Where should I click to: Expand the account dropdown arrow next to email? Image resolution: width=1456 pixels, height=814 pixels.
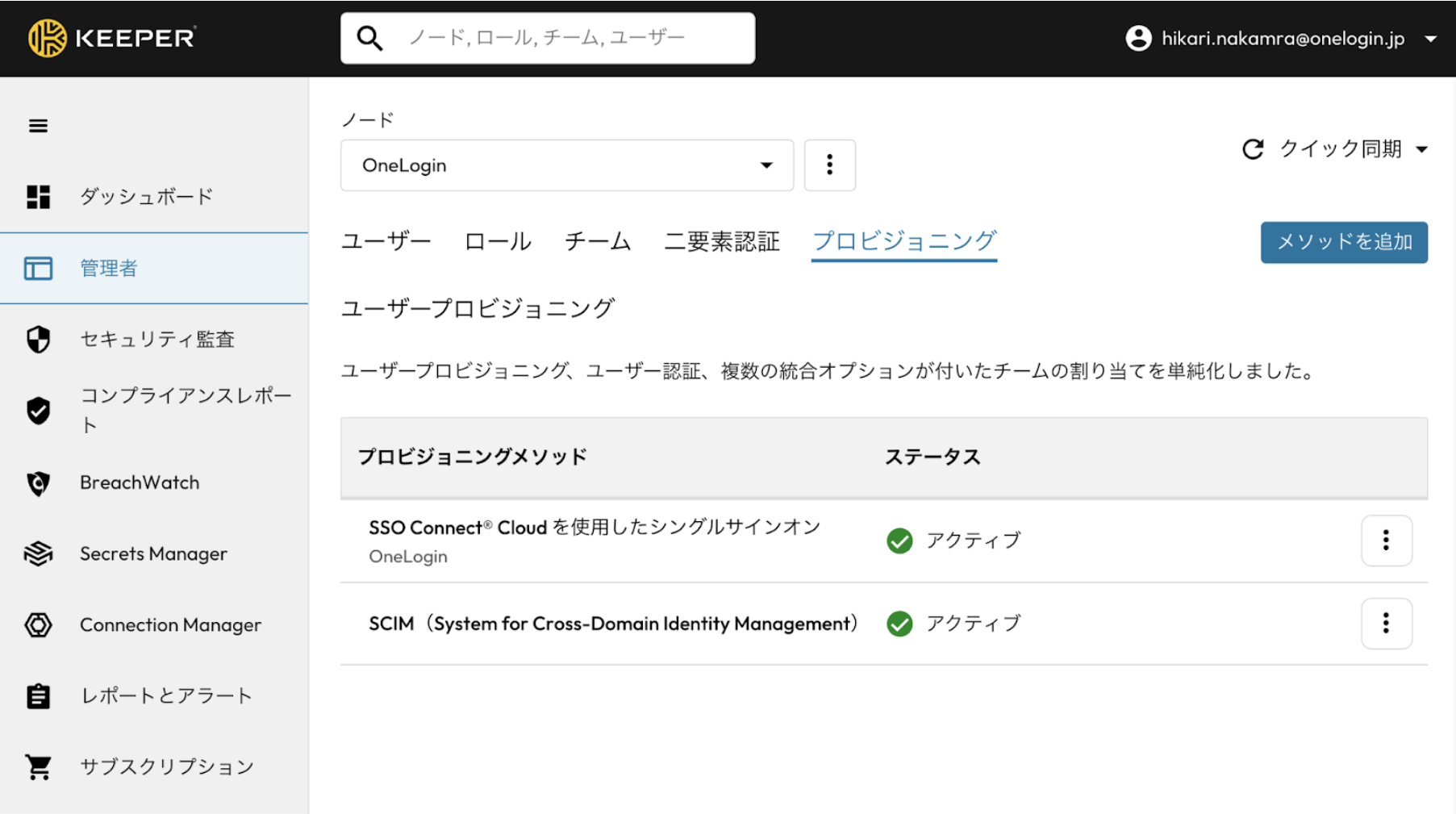[1430, 39]
